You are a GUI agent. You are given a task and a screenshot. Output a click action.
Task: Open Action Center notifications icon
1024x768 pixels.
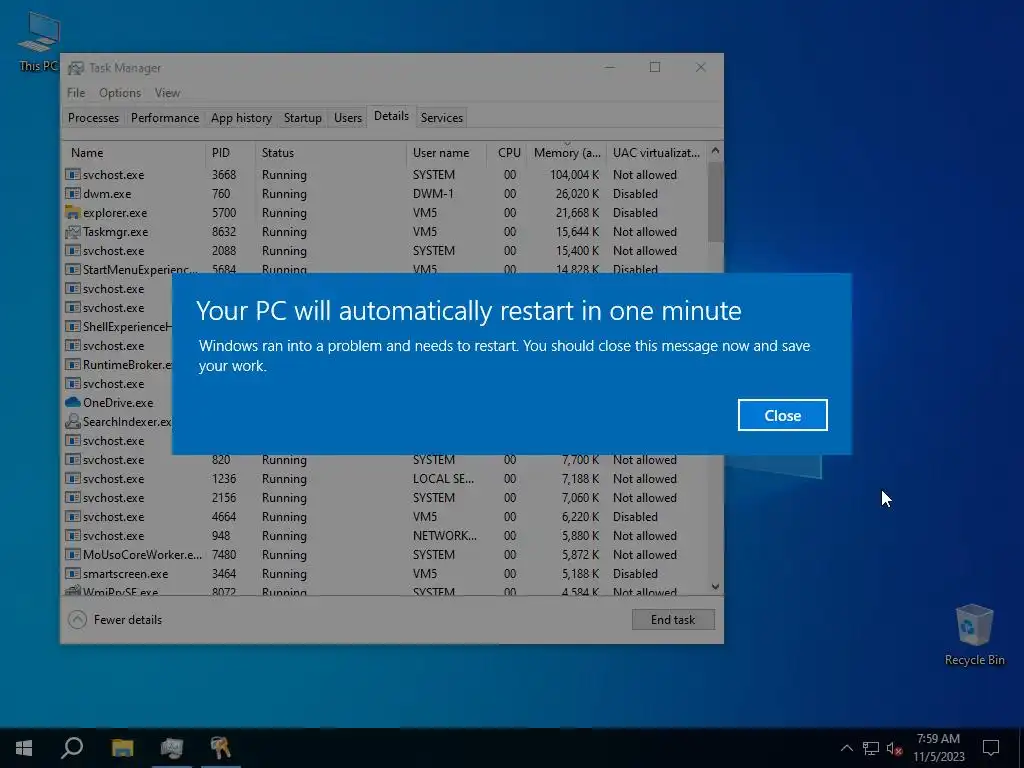click(x=991, y=748)
